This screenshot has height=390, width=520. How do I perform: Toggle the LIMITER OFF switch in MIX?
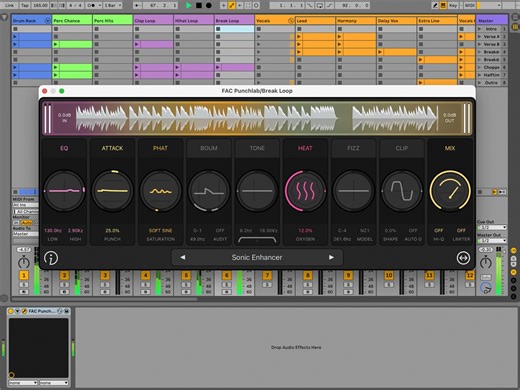[461, 230]
